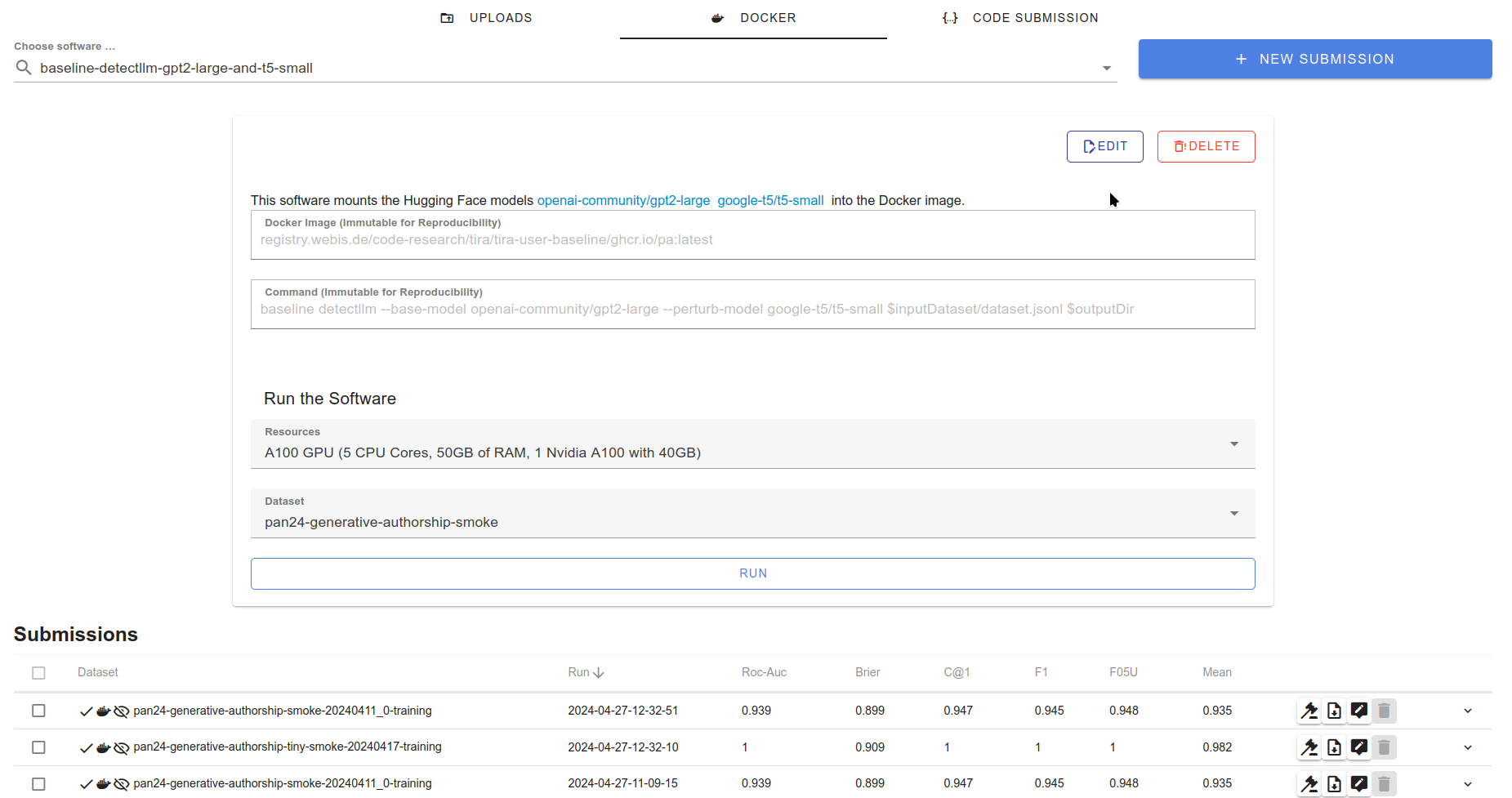Click the search magnifier in the software chooser

pyautogui.click(x=24, y=68)
